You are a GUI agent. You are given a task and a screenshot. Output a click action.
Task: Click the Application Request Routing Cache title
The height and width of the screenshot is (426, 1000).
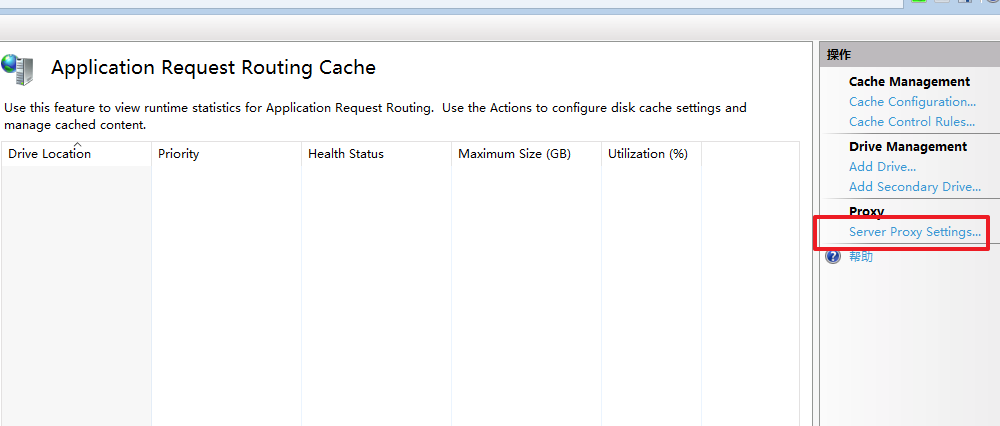click(x=214, y=68)
